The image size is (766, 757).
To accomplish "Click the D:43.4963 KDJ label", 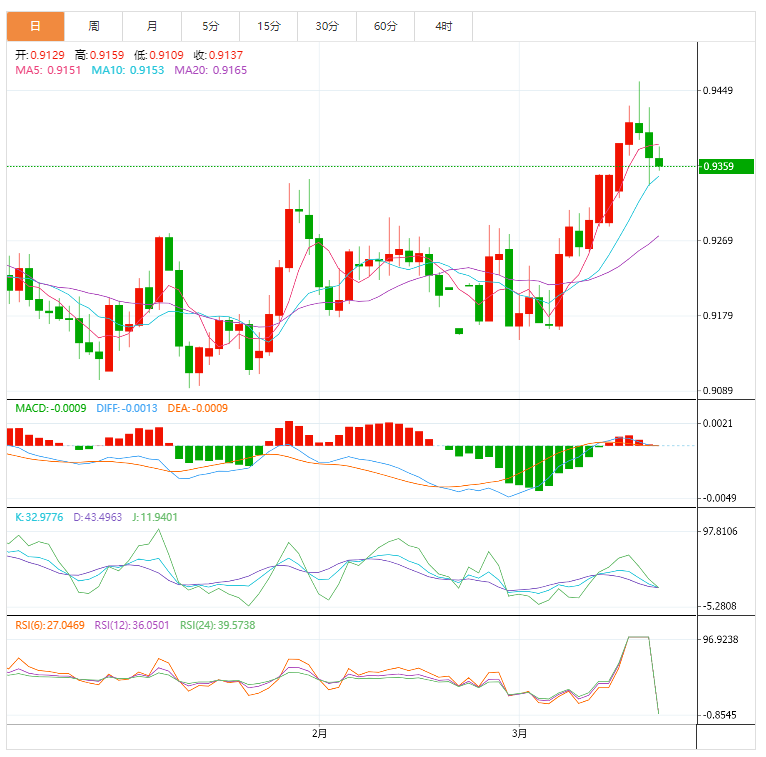I will click(98, 517).
